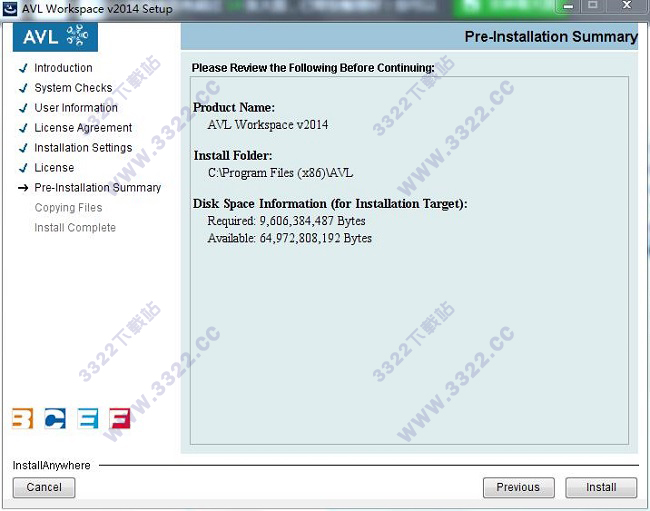Select the System Checks step
This screenshot has width=650, height=511.
(73, 88)
